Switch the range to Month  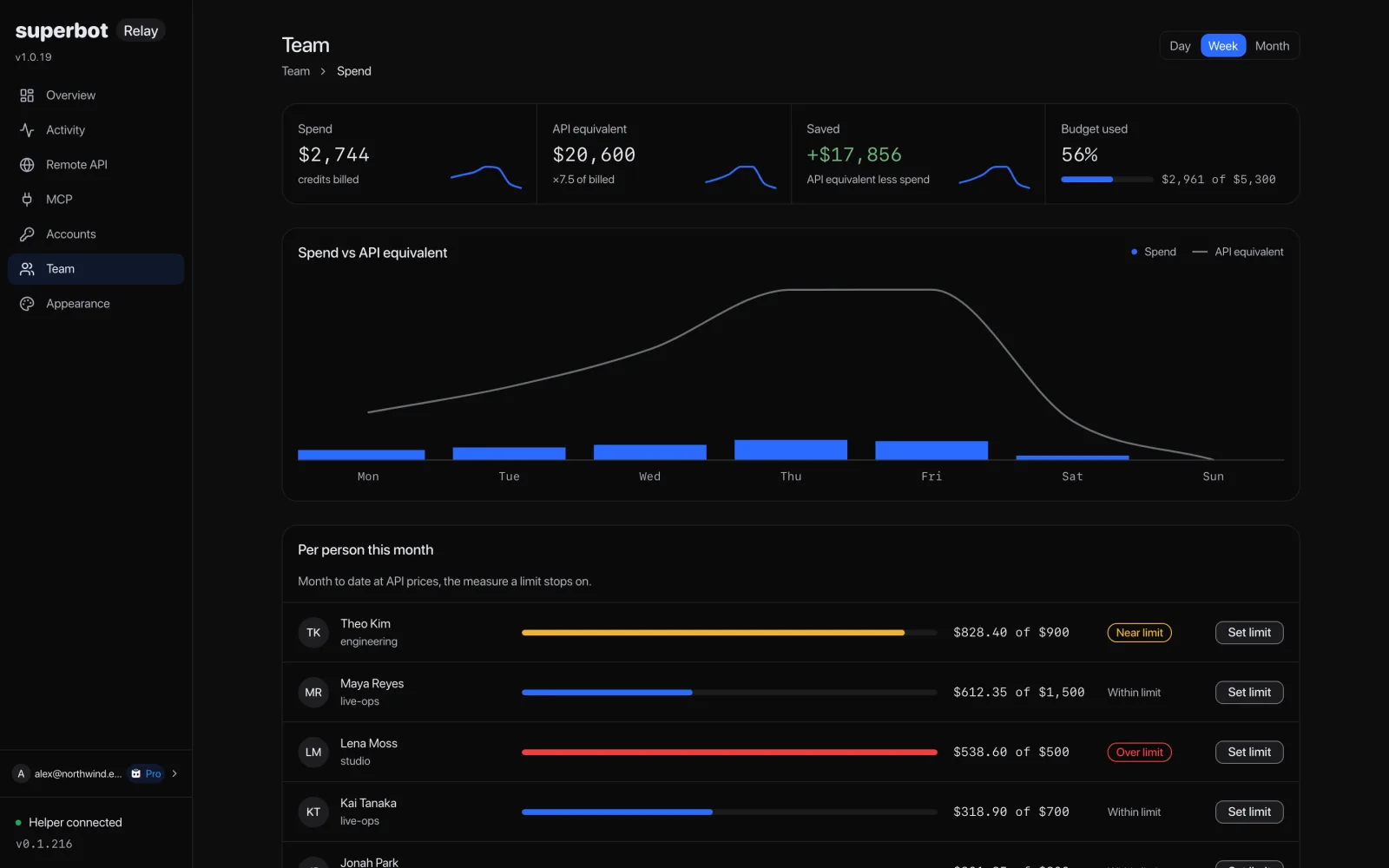click(x=1272, y=46)
